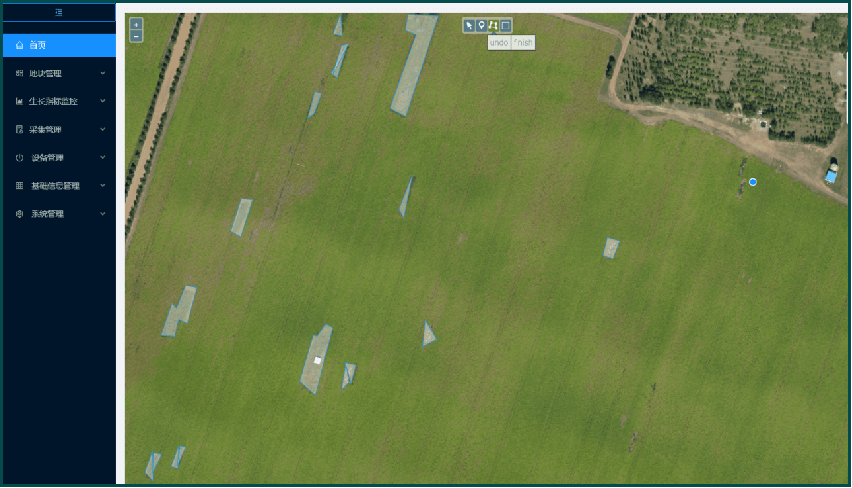Zoom in the map with plus button

click(x=136, y=24)
